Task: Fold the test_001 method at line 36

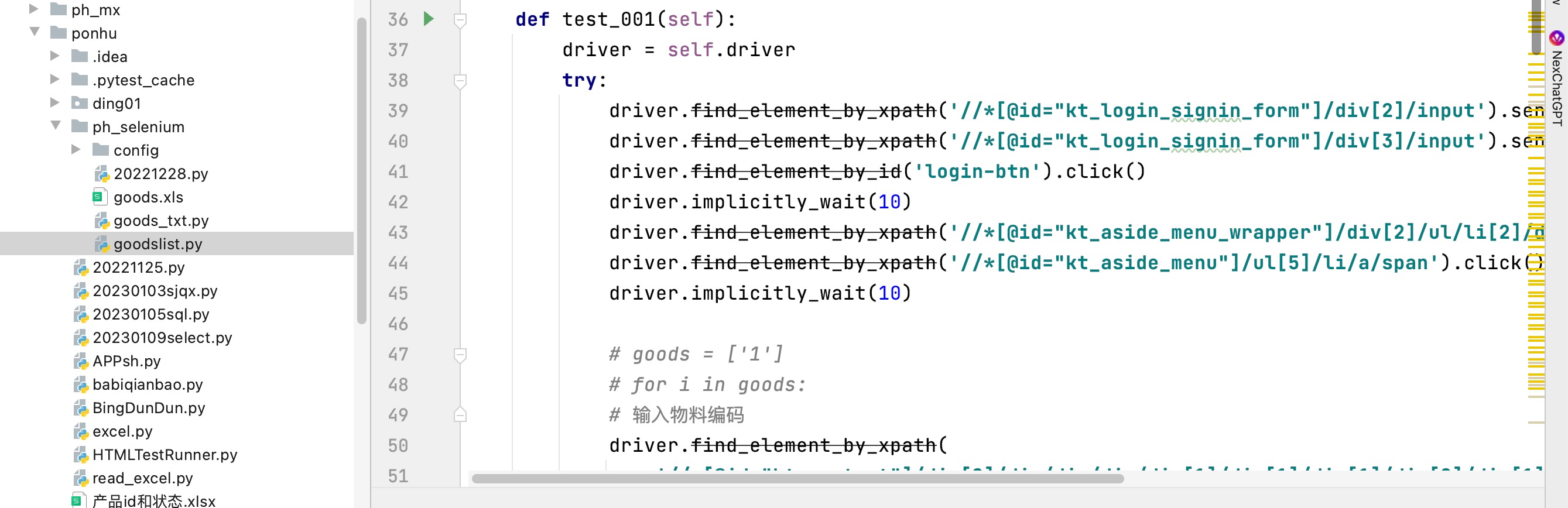Action: (x=460, y=20)
